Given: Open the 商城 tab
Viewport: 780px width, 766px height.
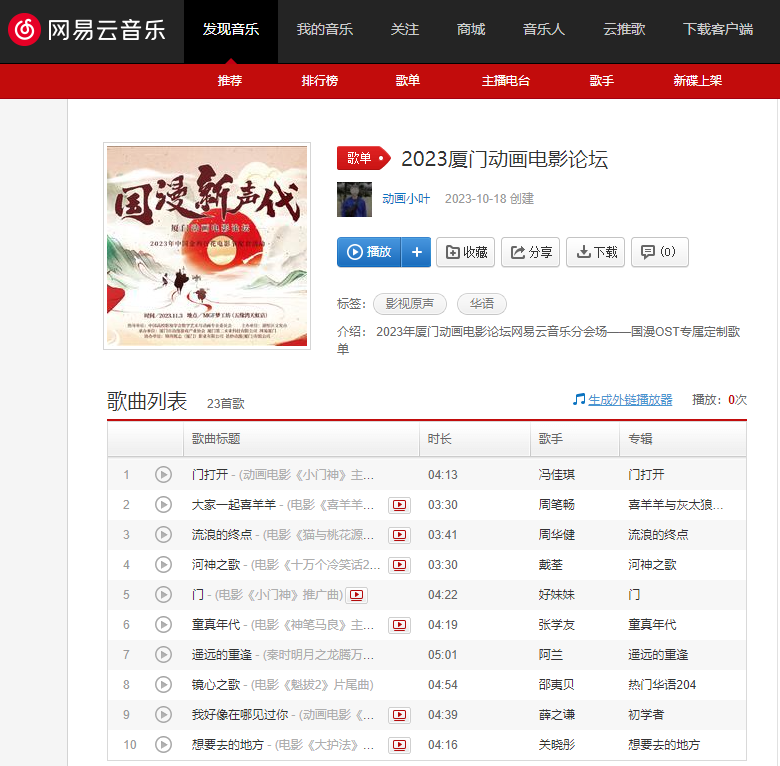Looking at the screenshot, I should 471,30.
